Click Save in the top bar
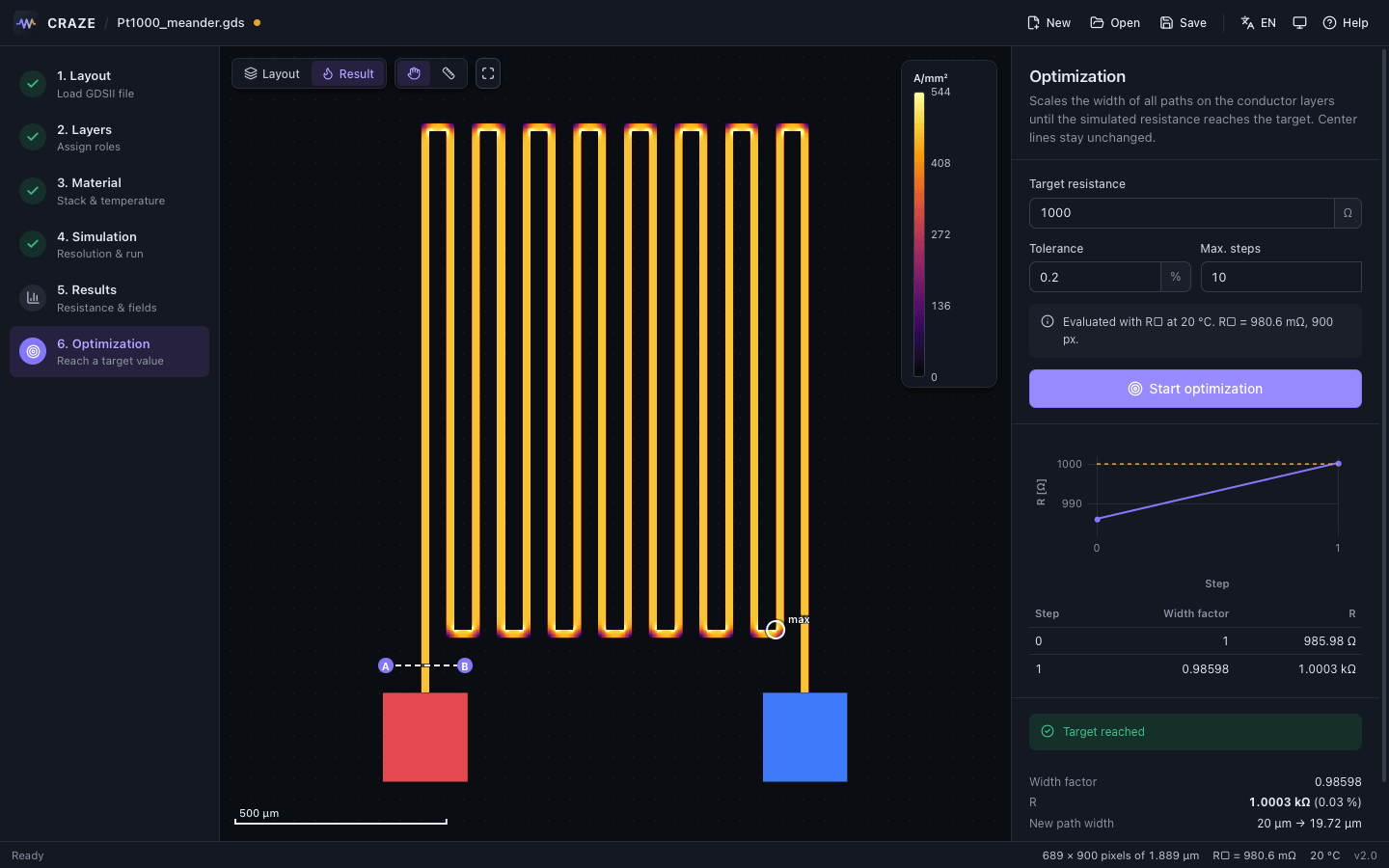Image resolution: width=1389 pixels, height=868 pixels. coord(1183,22)
